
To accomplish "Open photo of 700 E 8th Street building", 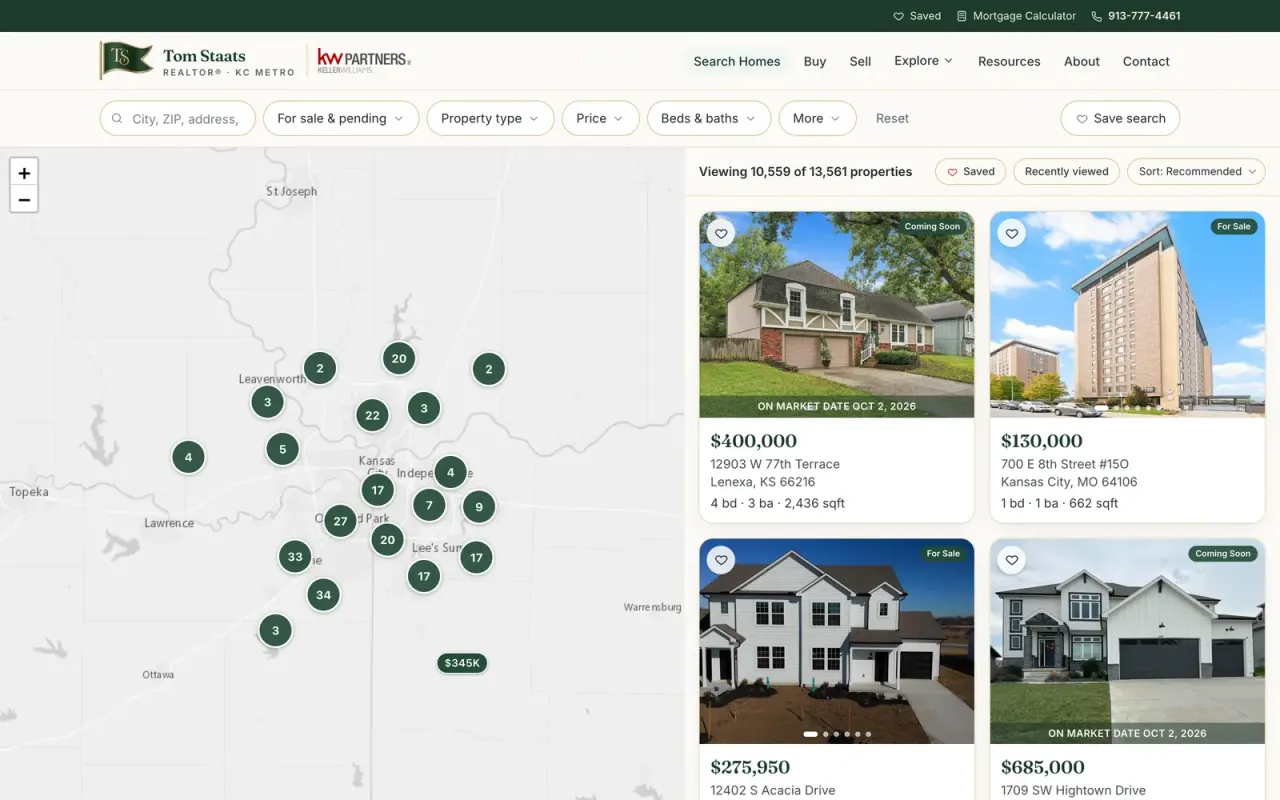I will [1127, 314].
